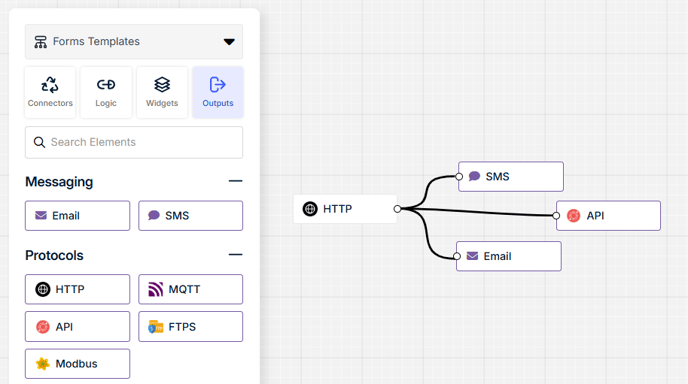688x384 pixels.
Task: Select the Email node on the canvas
Action: 509,256
